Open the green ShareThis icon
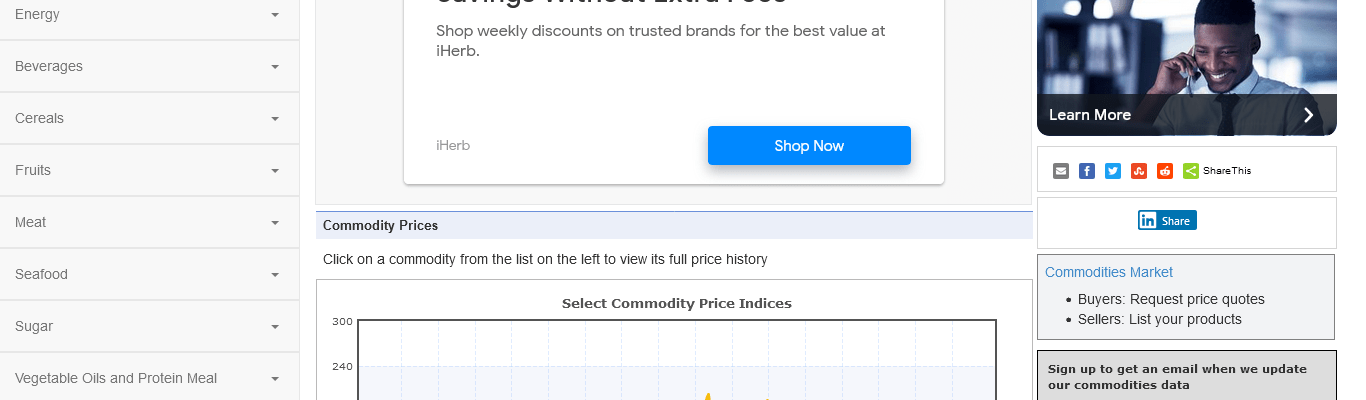Viewport: 1366px width, 400px height. pos(1191,171)
